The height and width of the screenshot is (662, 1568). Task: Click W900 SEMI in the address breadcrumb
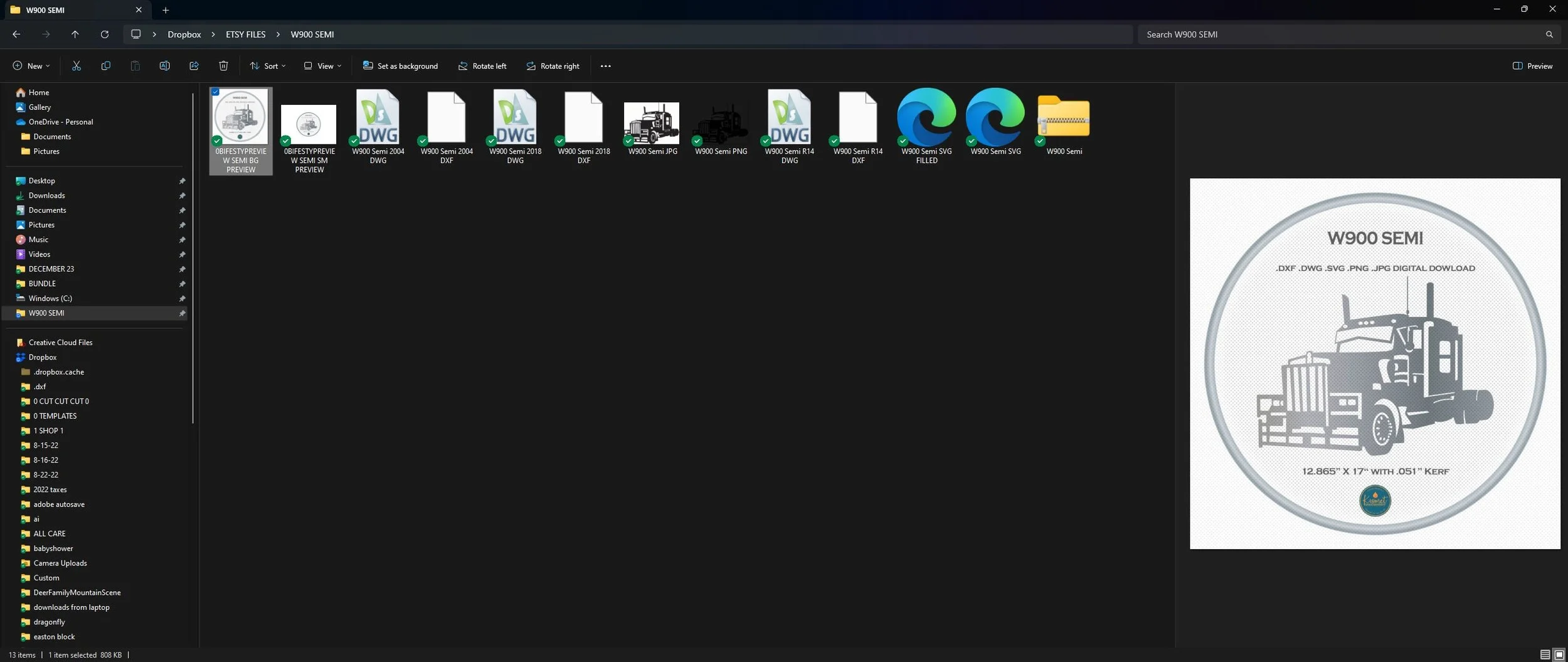tap(312, 35)
